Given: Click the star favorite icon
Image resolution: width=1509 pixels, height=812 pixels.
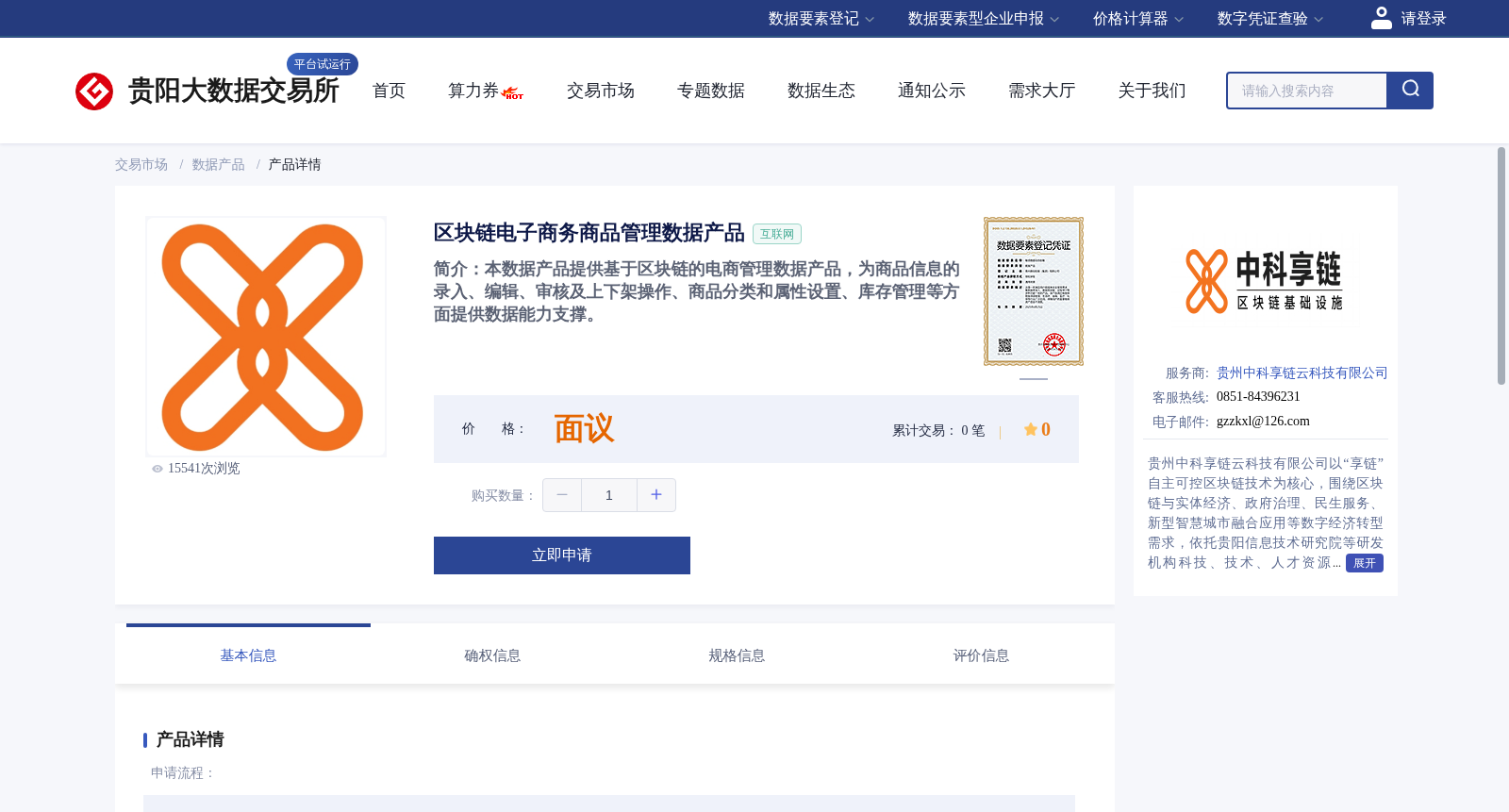Looking at the screenshot, I should pyautogui.click(x=1031, y=430).
